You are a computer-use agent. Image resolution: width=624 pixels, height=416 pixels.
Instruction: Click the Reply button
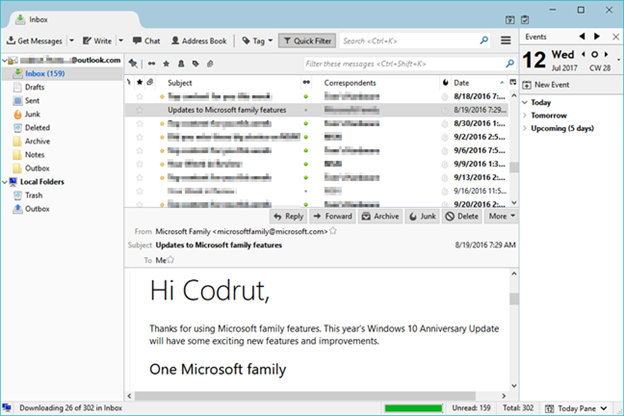click(287, 216)
